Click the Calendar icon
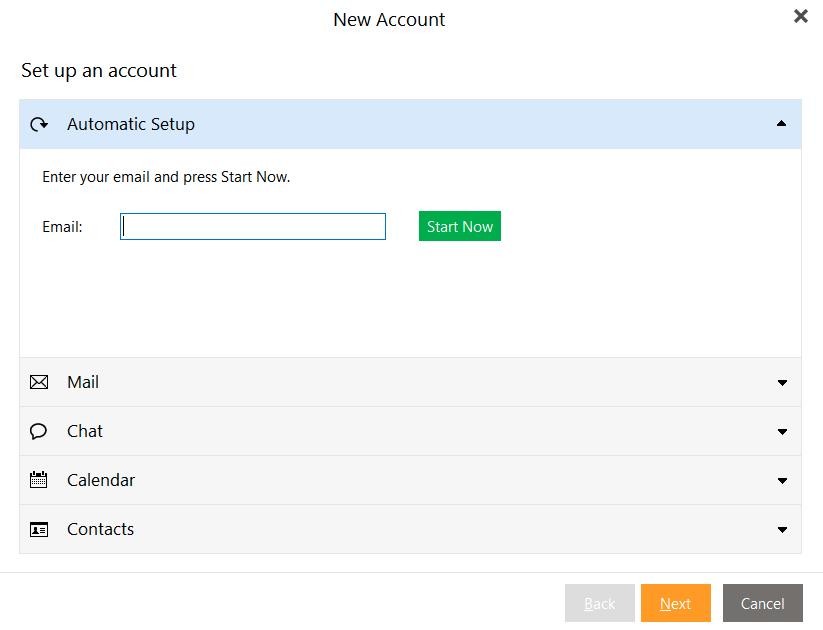The height and width of the screenshot is (630, 823). (38, 480)
